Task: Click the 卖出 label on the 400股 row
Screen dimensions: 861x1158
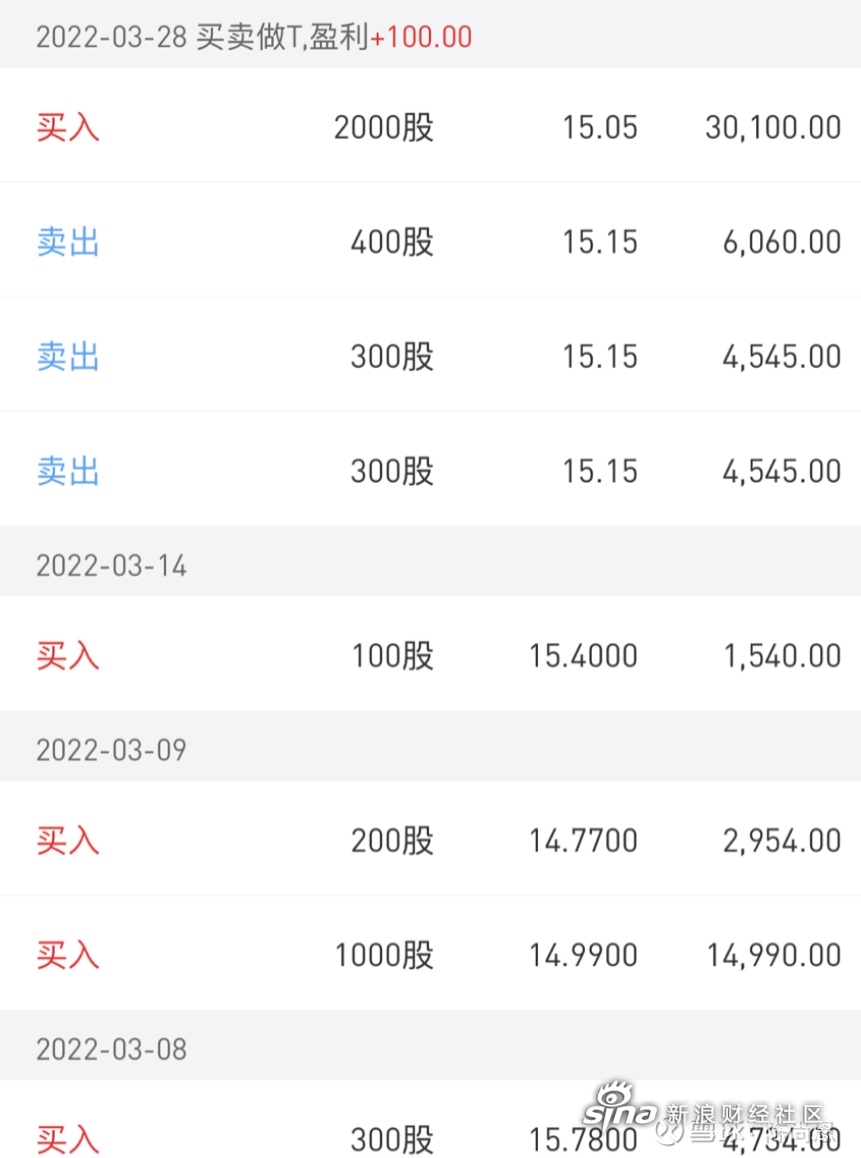Action: tap(68, 242)
